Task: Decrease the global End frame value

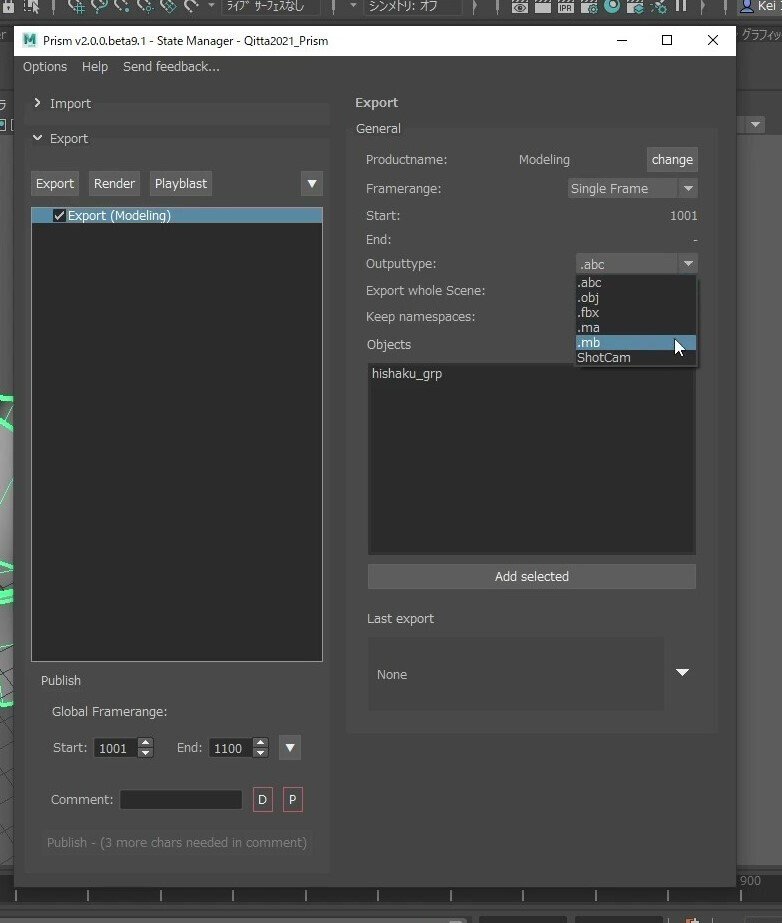Action: pos(260,753)
